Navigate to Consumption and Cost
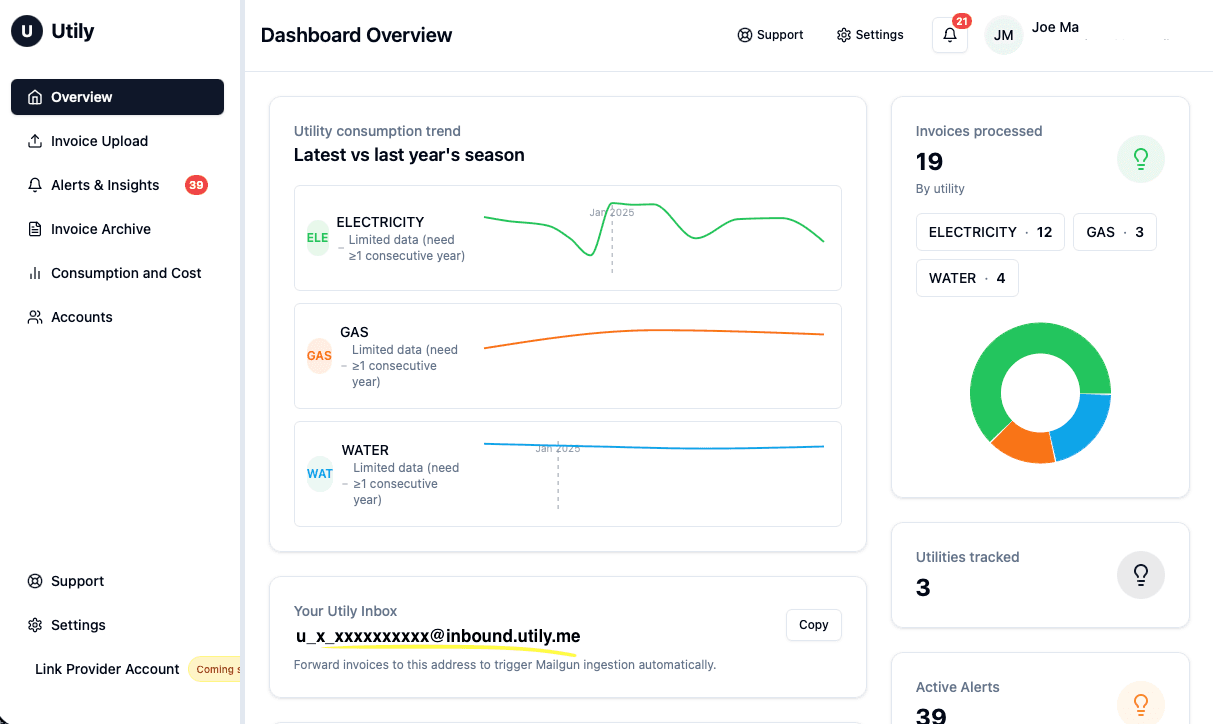The width and height of the screenshot is (1213, 724). pos(126,273)
